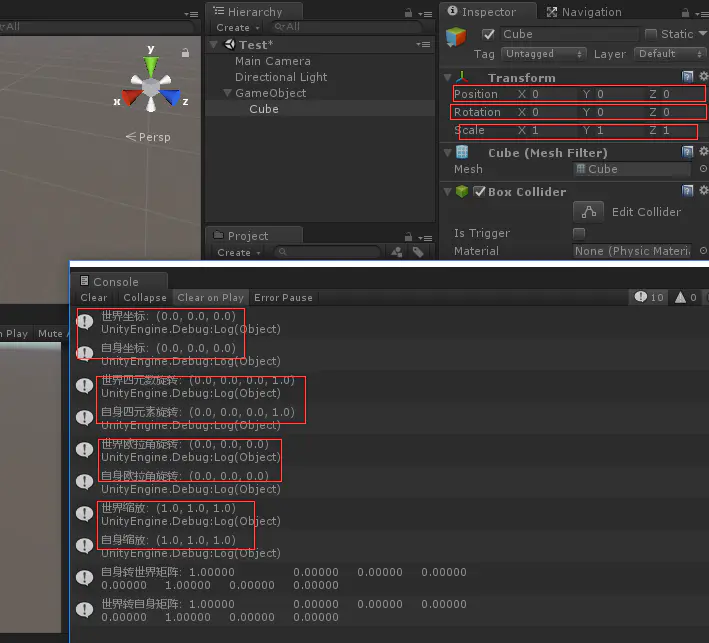Click the Edit Collider button
Image resolution: width=709 pixels, height=643 pixels.
(x=588, y=212)
